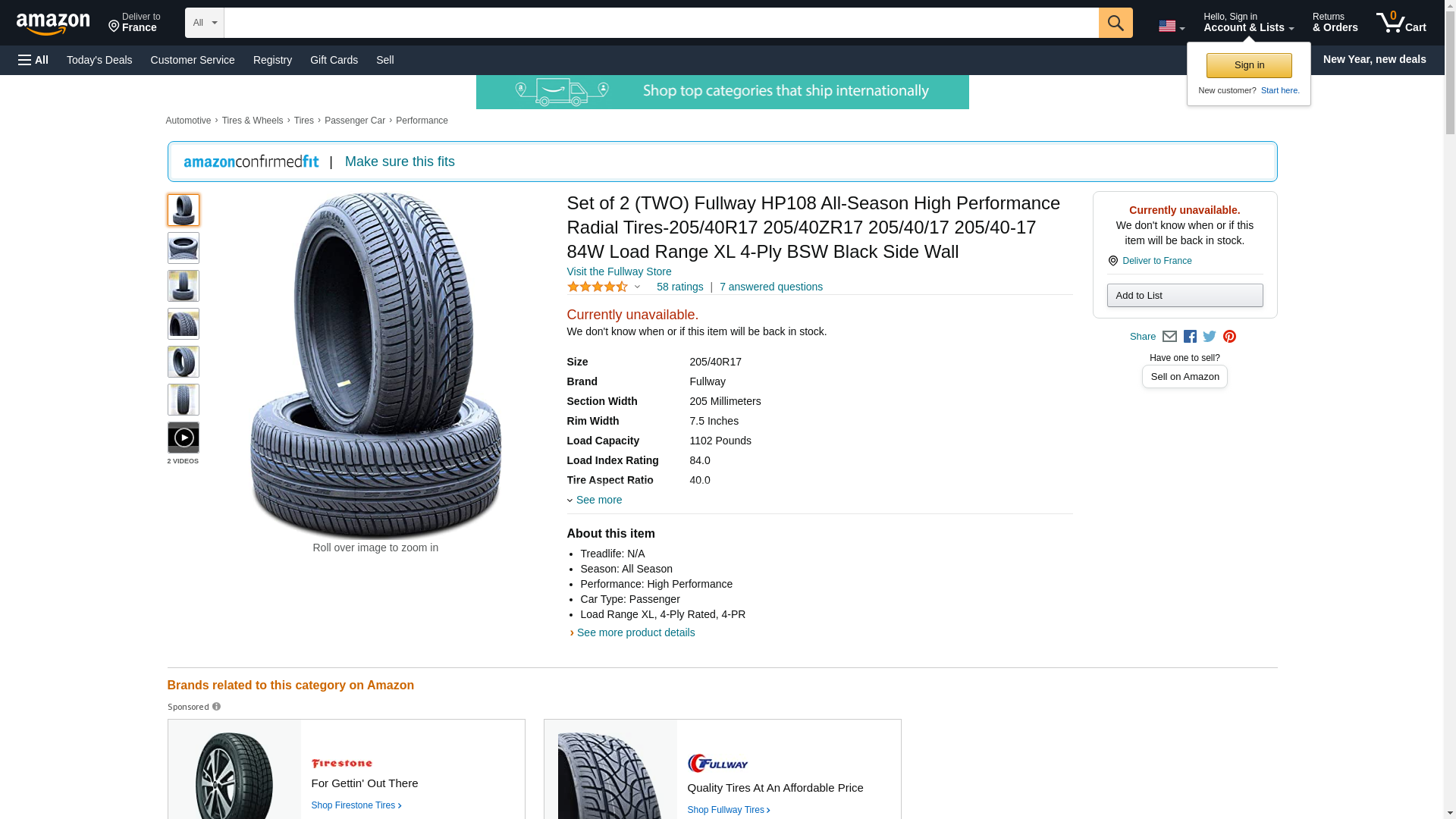
Task: Expand the star rating breakdown popover
Action: [604, 287]
